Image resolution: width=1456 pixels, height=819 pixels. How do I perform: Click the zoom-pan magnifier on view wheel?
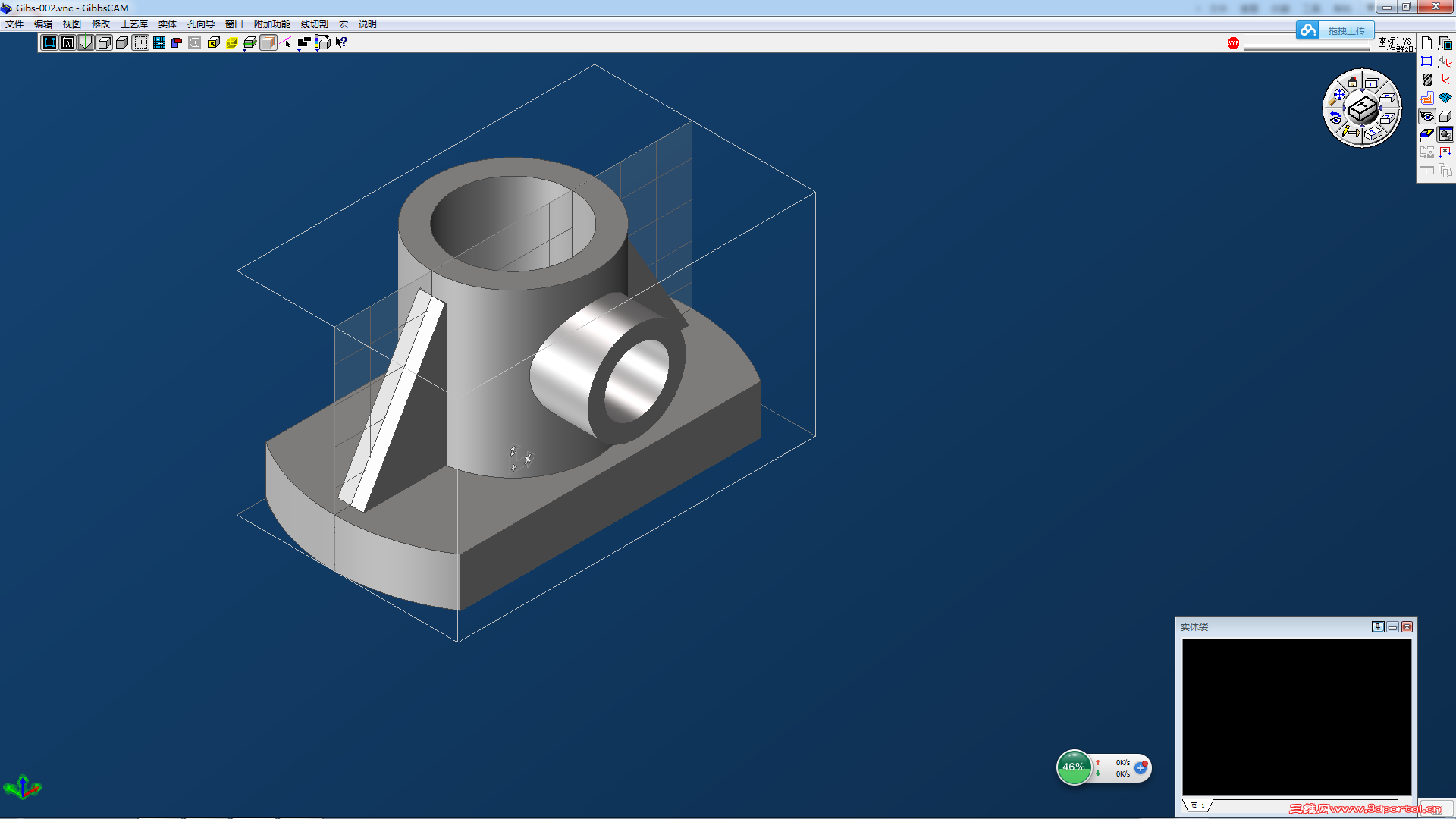[x=1337, y=97]
